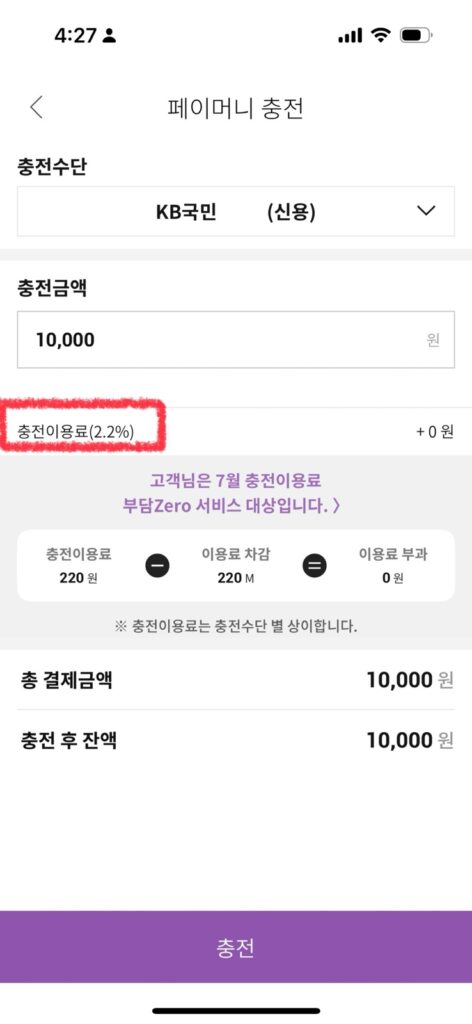Select the 충전이용료 220원 value
Image resolution: width=472 pixels, height=1024 pixels.
click(78, 579)
